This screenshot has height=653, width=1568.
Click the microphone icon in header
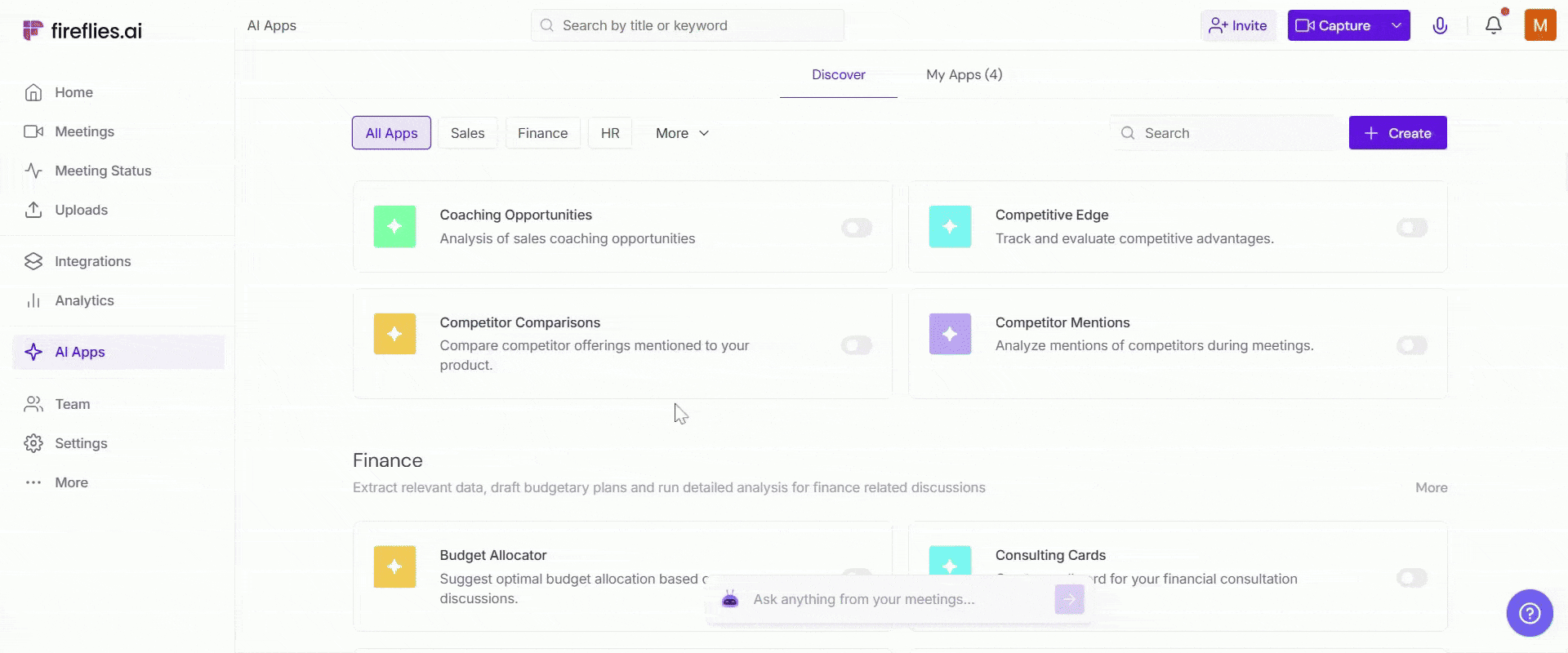click(1440, 25)
